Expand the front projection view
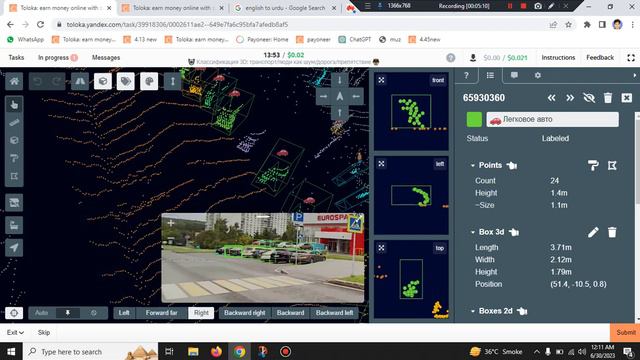This screenshot has height=360, width=640. click(381, 80)
